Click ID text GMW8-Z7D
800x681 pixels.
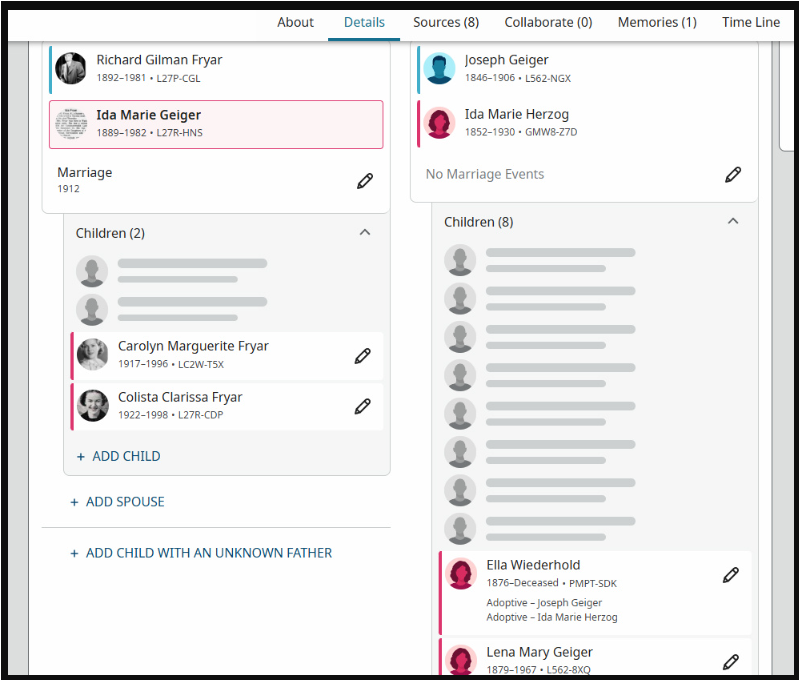pyautogui.click(x=551, y=132)
